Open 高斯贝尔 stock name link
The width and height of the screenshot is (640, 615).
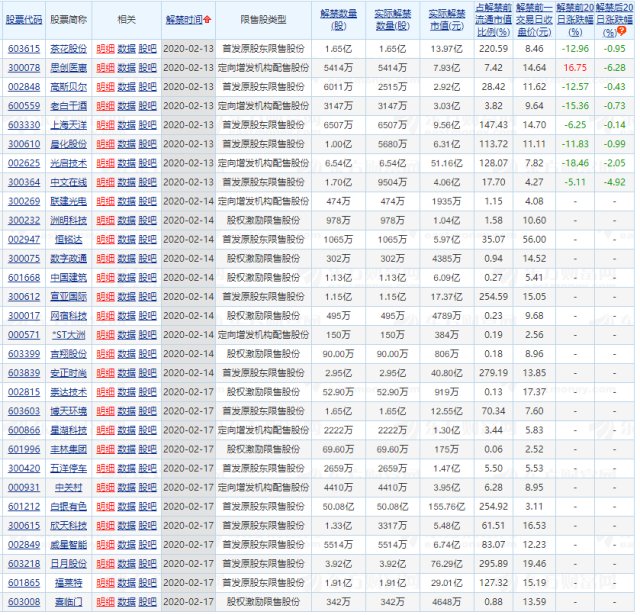tap(69, 87)
